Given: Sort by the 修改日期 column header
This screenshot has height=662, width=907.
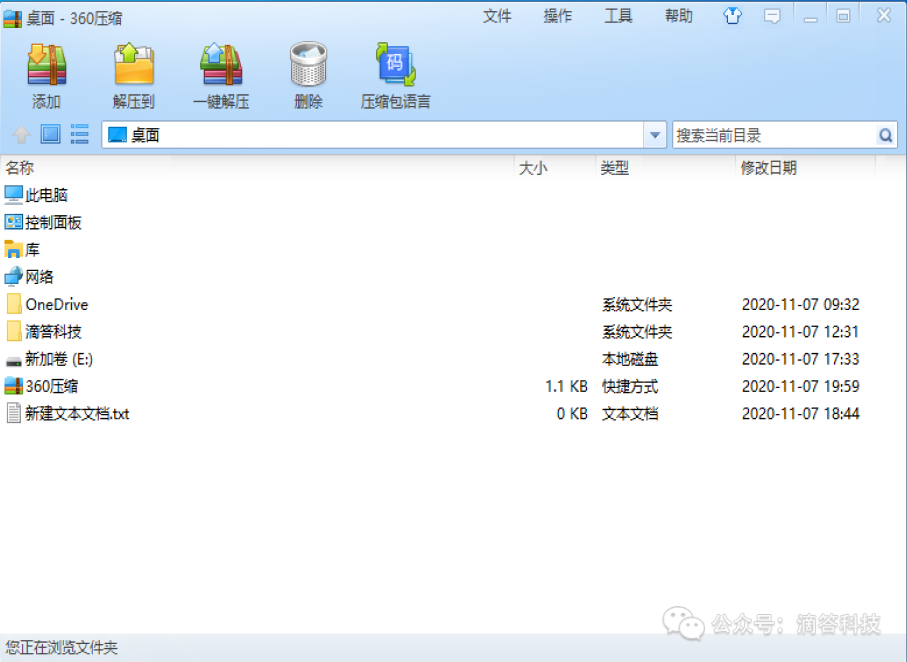Looking at the screenshot, I should 769,168.
